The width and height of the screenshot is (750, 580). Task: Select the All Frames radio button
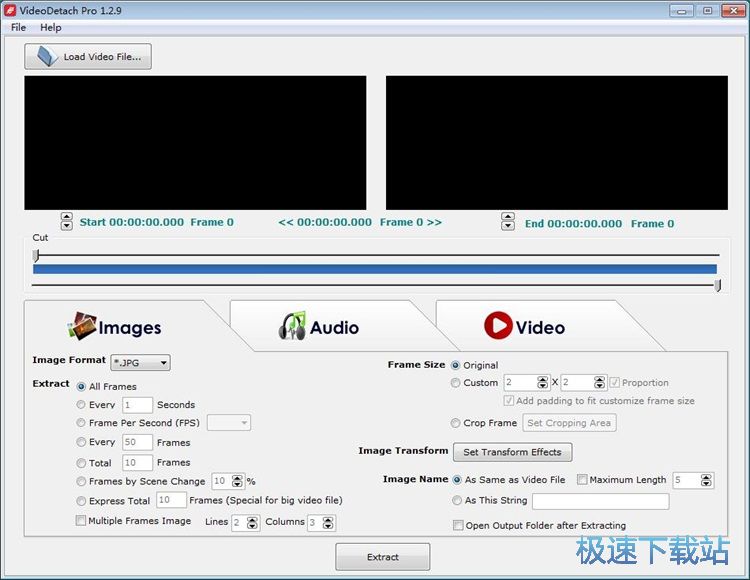click(x=81, y=386)
